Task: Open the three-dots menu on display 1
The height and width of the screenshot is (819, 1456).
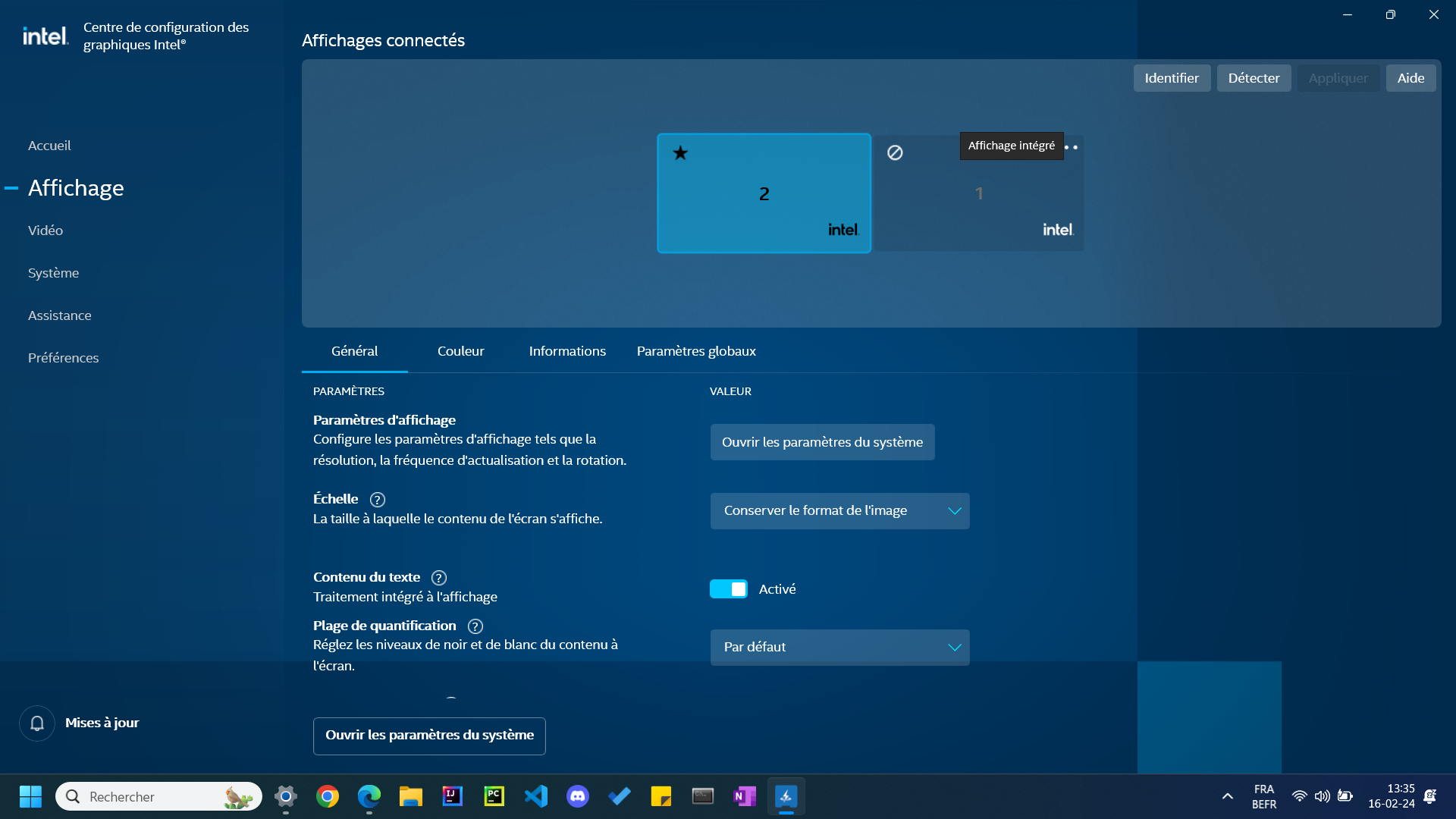Action: click(x=1071, y=147)
